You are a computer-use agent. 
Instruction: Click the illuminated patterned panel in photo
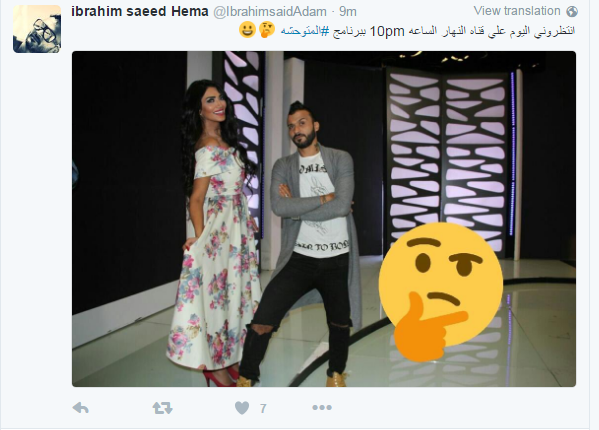coord(447,160)
